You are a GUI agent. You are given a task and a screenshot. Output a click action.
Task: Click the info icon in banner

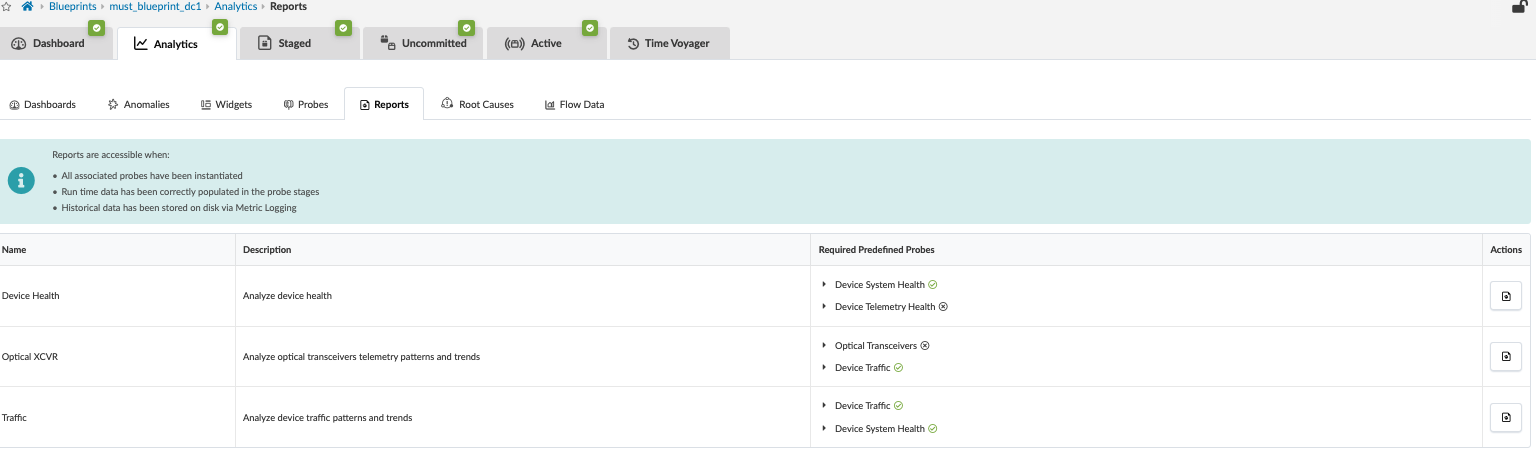pos(21,181)
